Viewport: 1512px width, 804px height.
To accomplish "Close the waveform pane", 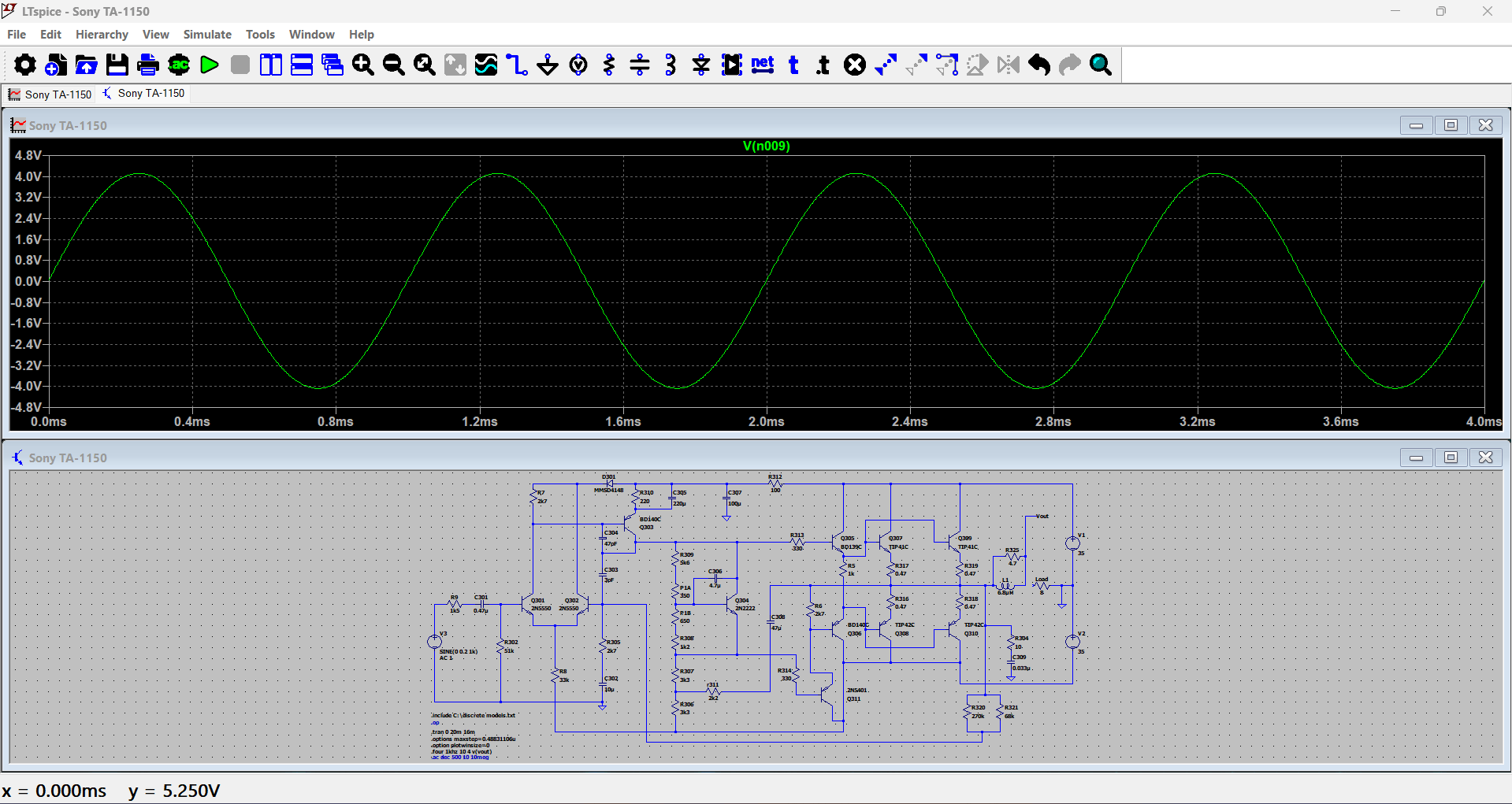I will click(x=1485, y=125).
